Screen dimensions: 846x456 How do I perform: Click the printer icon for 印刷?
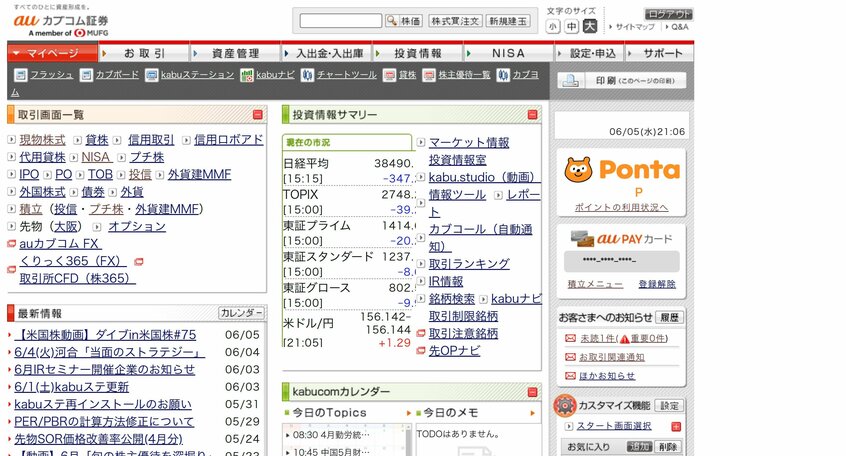point(570,81)
